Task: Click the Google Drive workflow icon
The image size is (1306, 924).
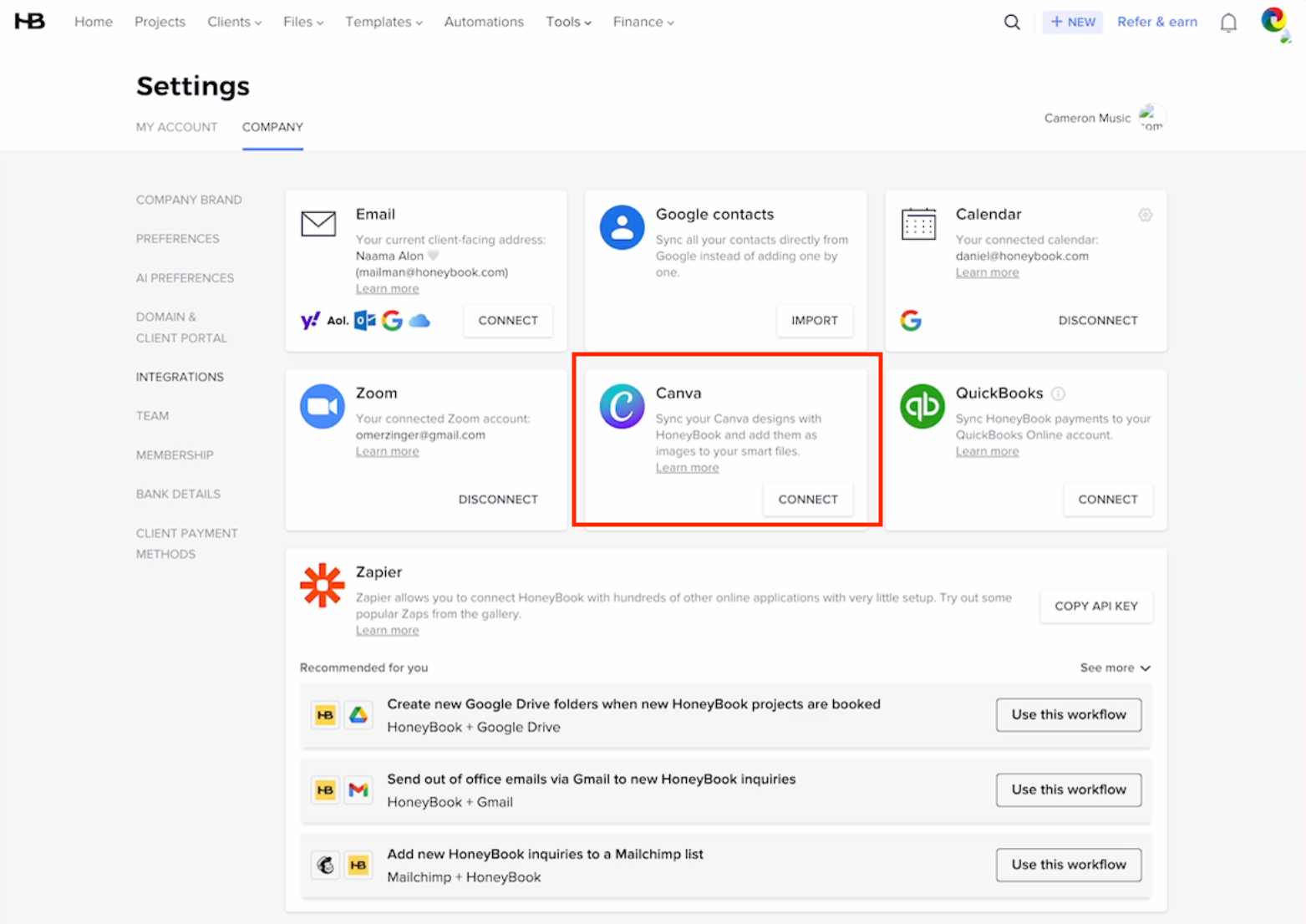Action: [358, 715]
